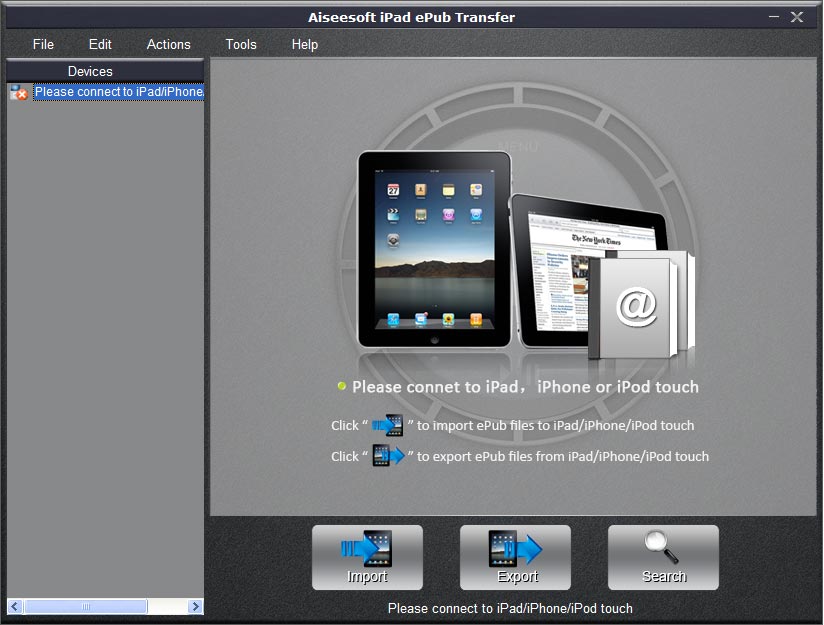Open the Tools menu

click(241, 44)
